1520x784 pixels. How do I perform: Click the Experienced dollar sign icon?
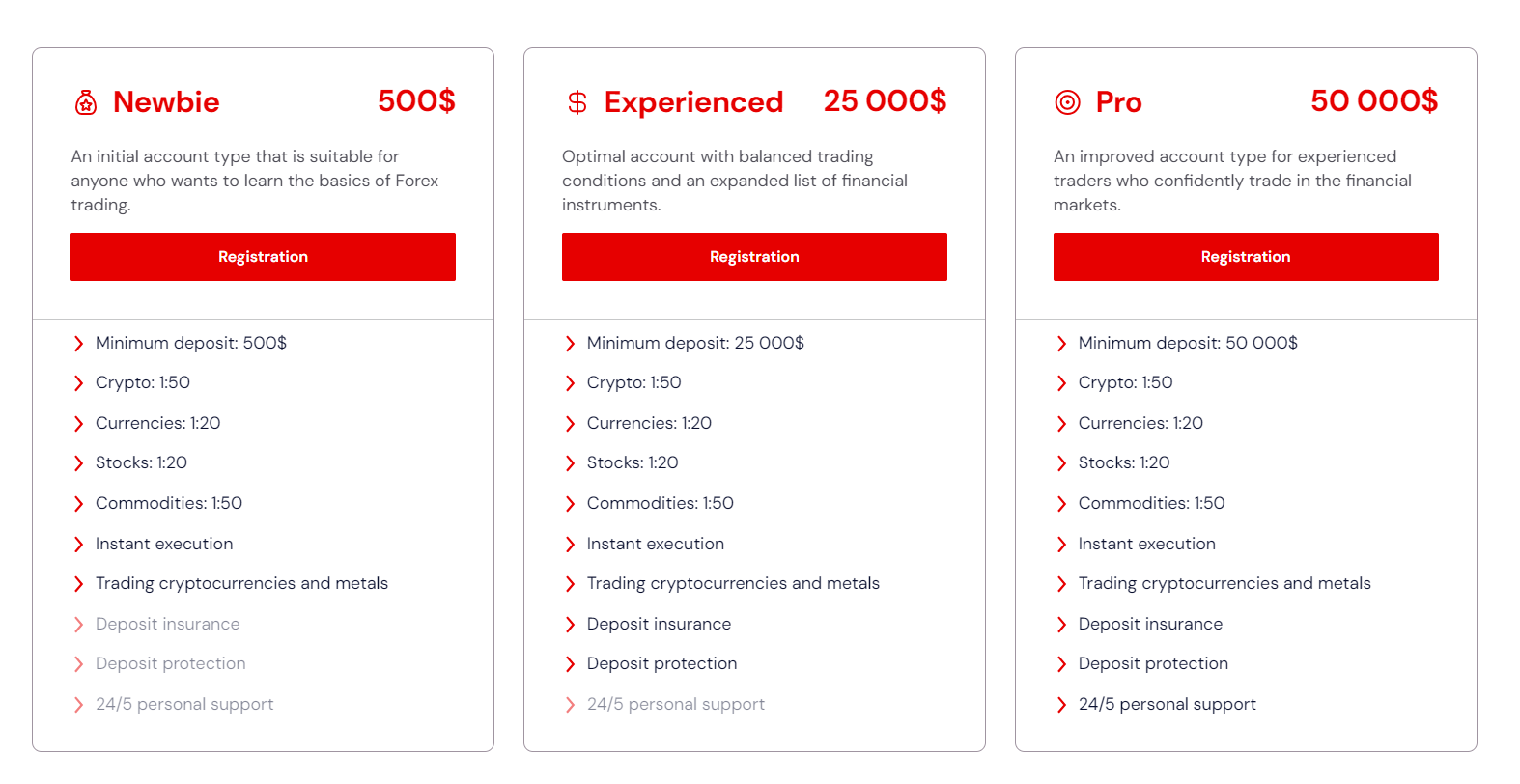click(577, 102)
